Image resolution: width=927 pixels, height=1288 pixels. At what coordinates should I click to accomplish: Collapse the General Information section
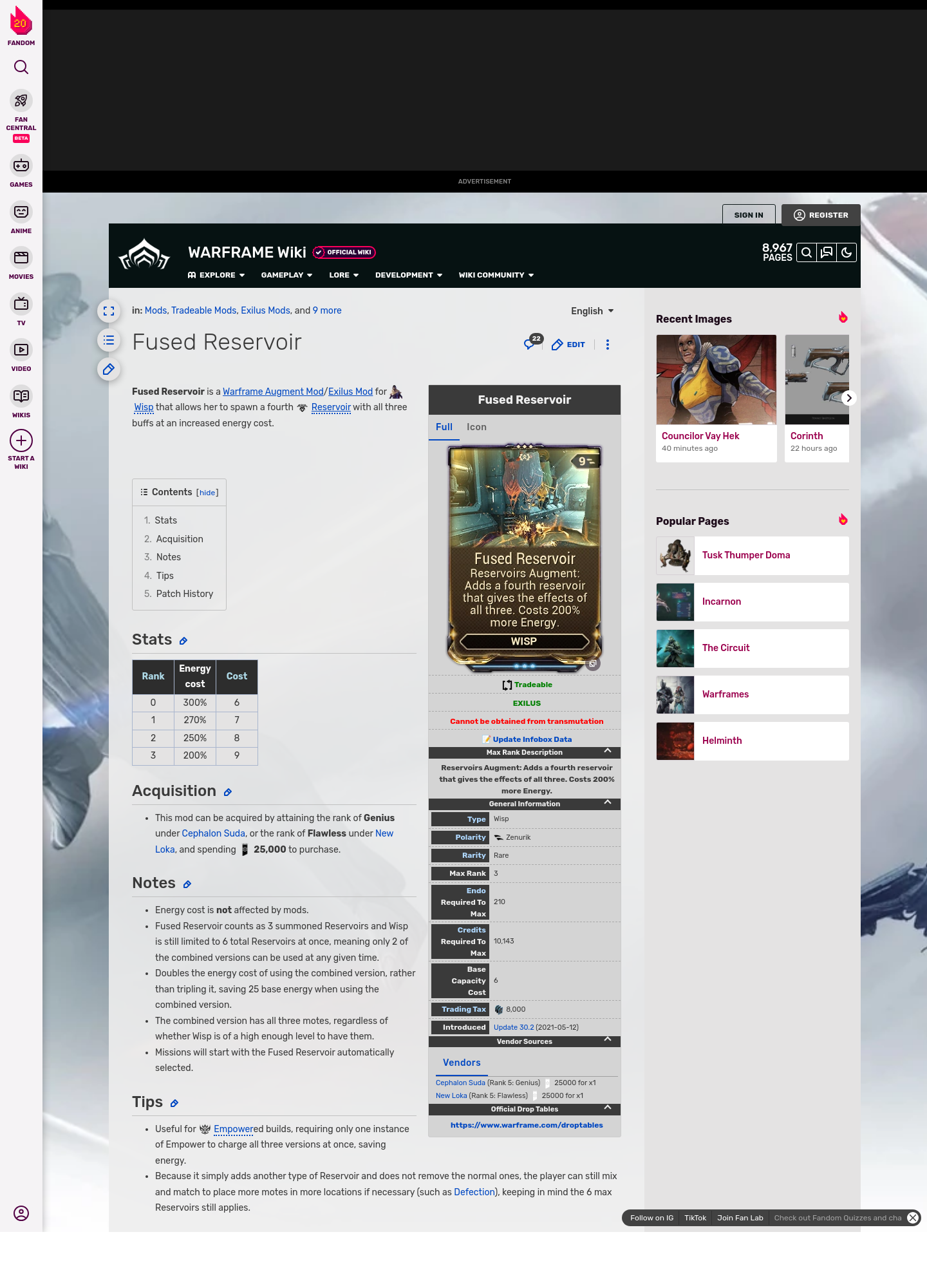(608, 802)
